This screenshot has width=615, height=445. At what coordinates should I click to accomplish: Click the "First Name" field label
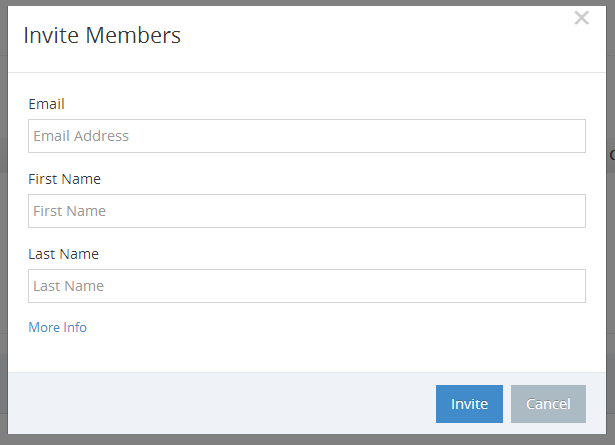point(64,179)
